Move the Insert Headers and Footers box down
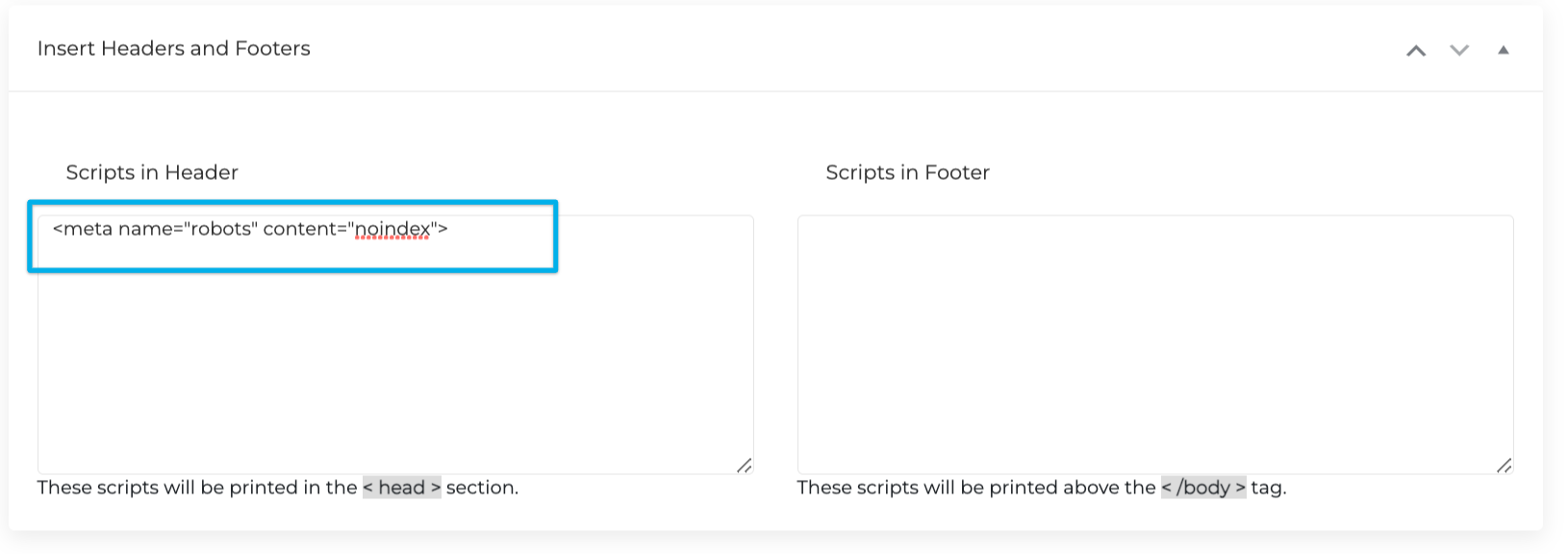Screen dimensions: 1568x554 click(x=1458, y=50)
